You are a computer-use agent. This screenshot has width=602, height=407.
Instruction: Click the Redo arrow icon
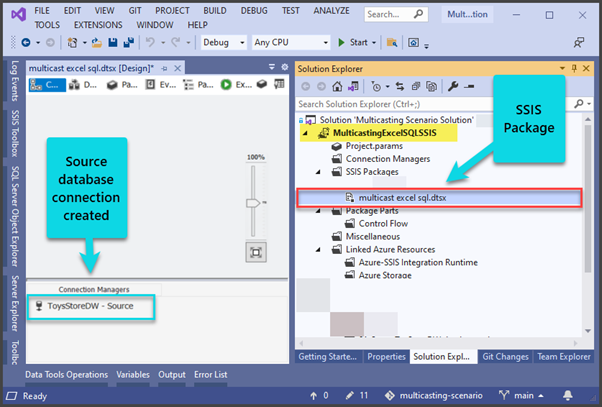pos(175,42)
